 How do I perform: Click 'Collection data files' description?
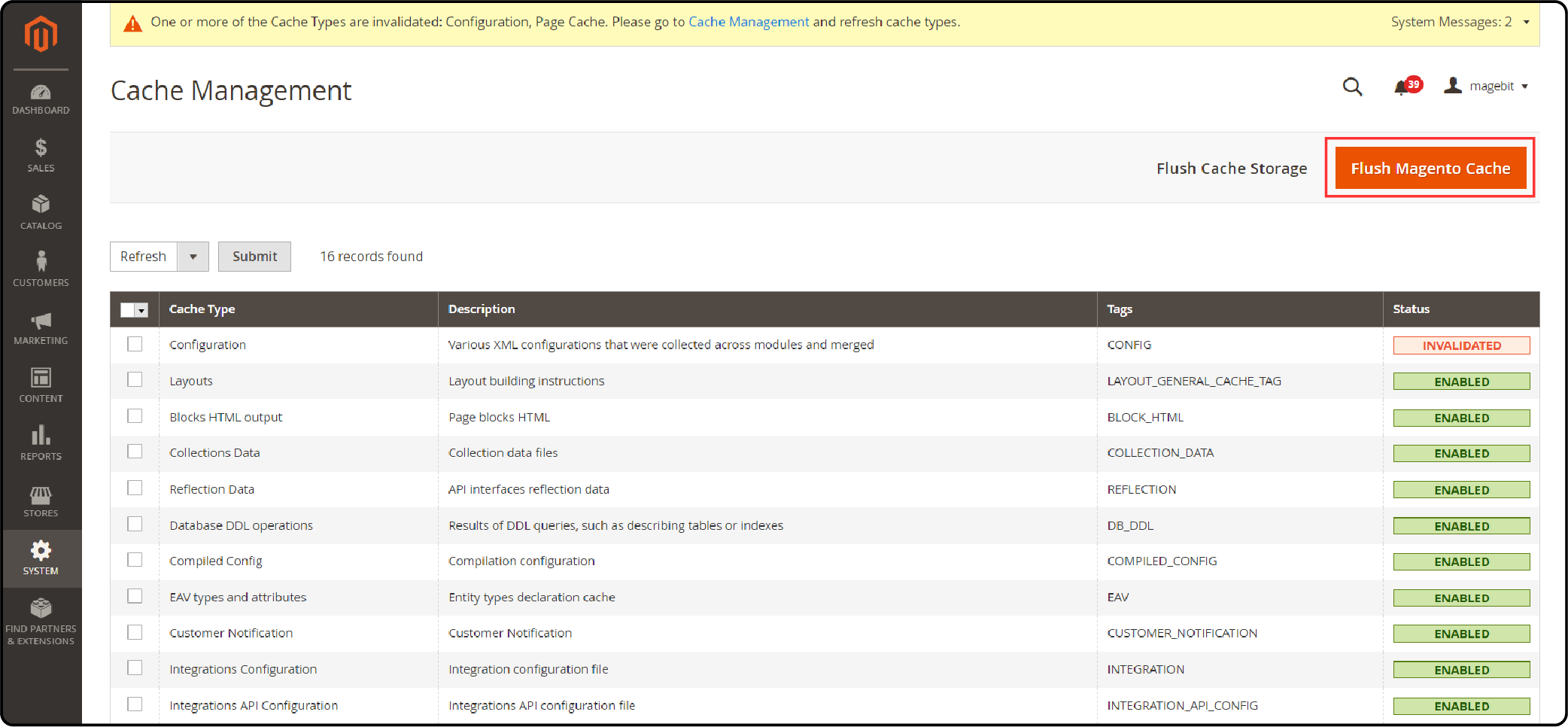(x=503, y=452)
